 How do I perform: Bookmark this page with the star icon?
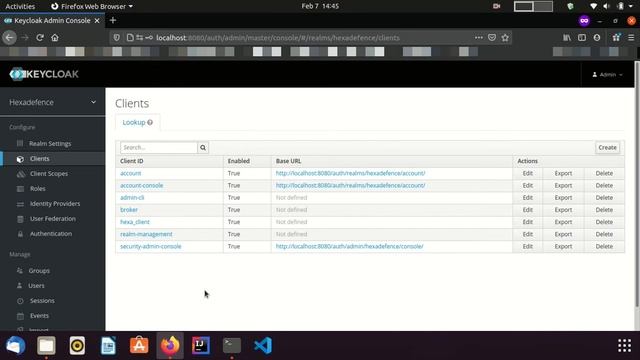coord(505,38)
